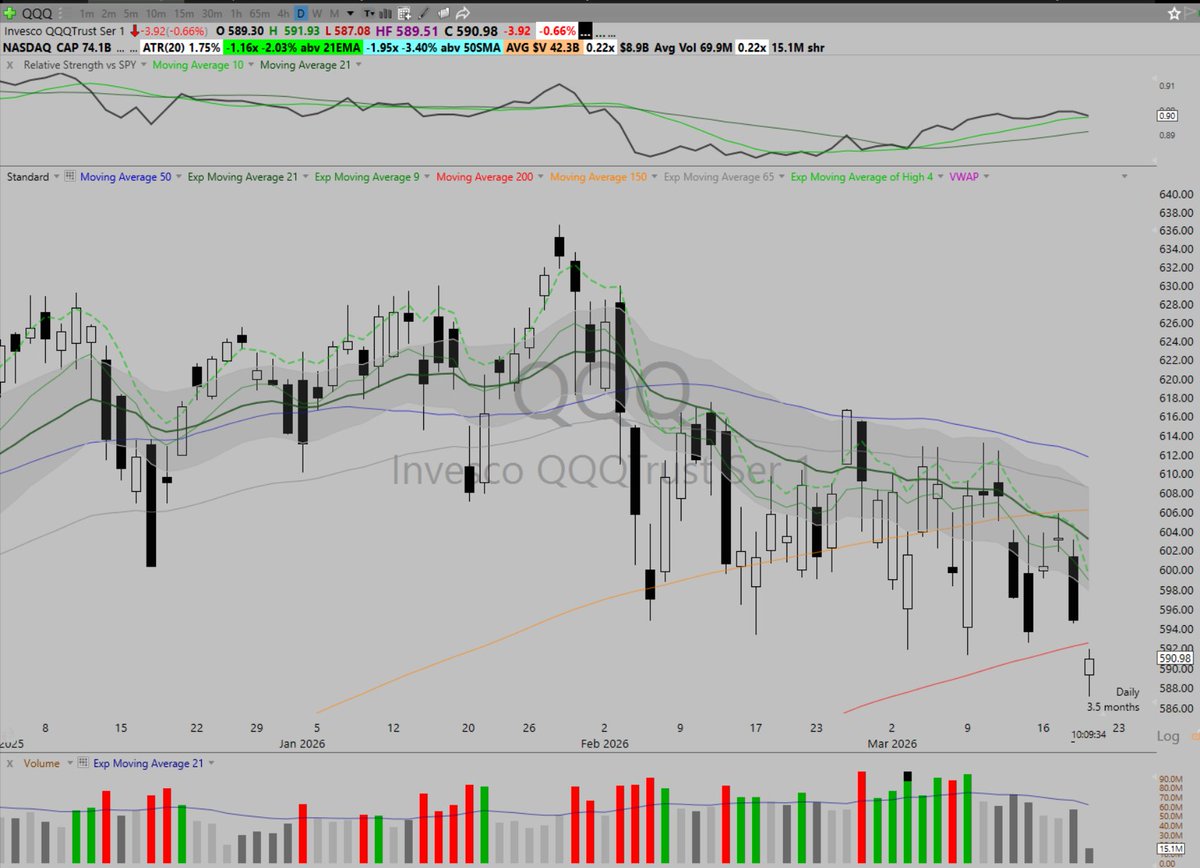This screenshot has width=1200, height=868.
Task: Select the 30m timeframe
Action: coord(212,13)
